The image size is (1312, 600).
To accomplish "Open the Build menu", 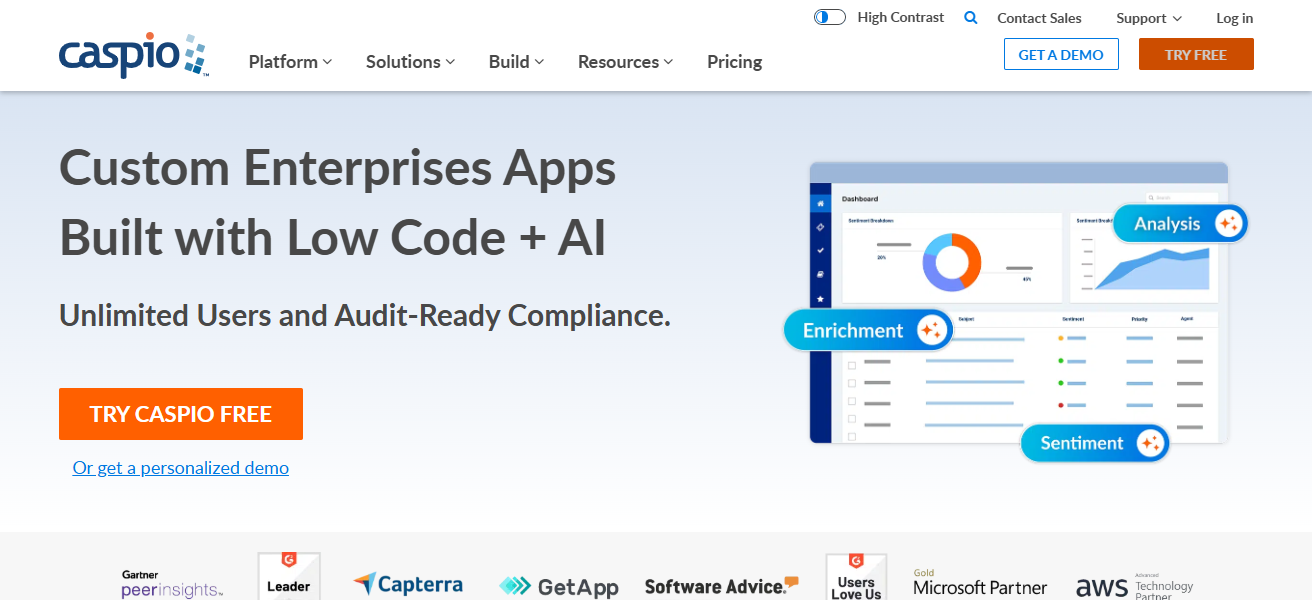I will (x=516, y=62).
